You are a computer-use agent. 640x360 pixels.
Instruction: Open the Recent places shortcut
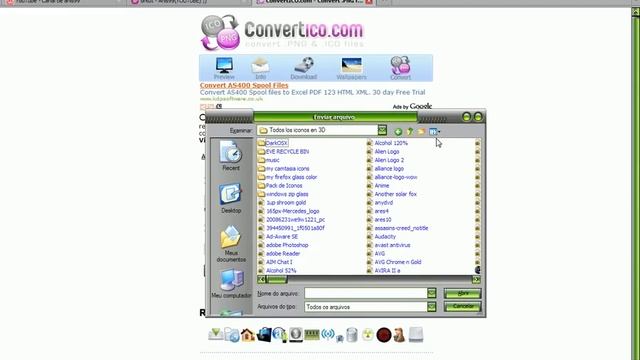(x=231, y=156)
